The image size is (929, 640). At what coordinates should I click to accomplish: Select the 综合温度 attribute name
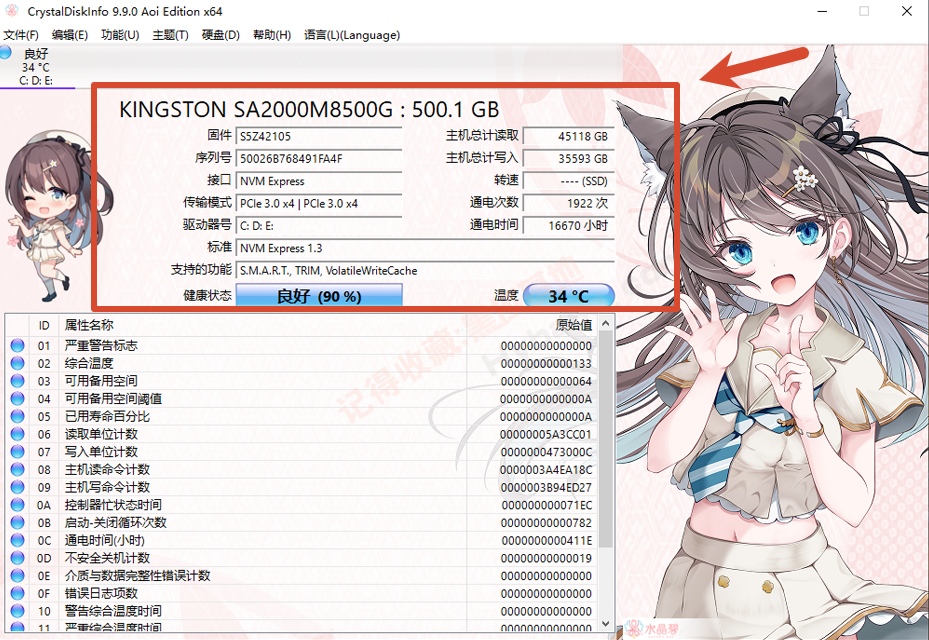coord(89,363)
